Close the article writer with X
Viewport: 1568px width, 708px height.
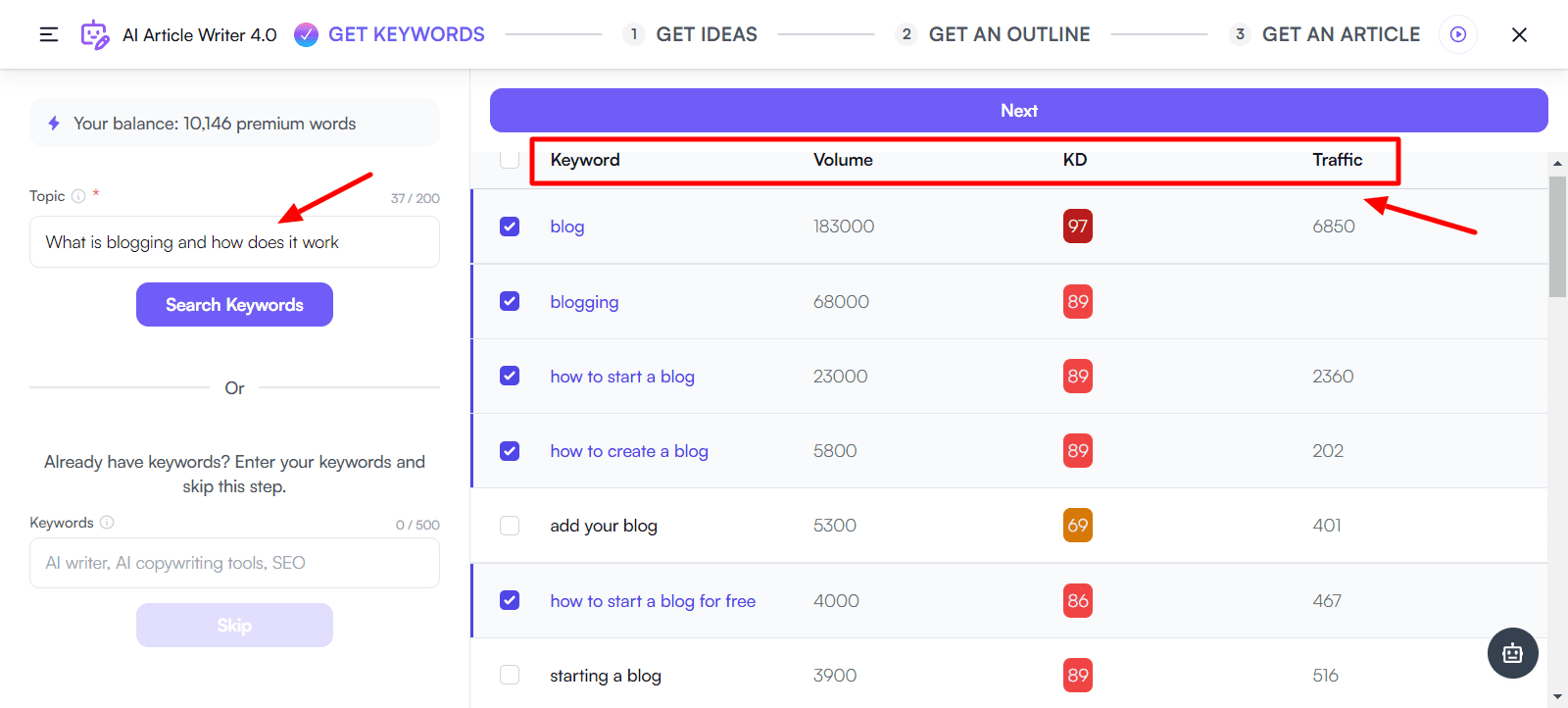click(1519, 34)
